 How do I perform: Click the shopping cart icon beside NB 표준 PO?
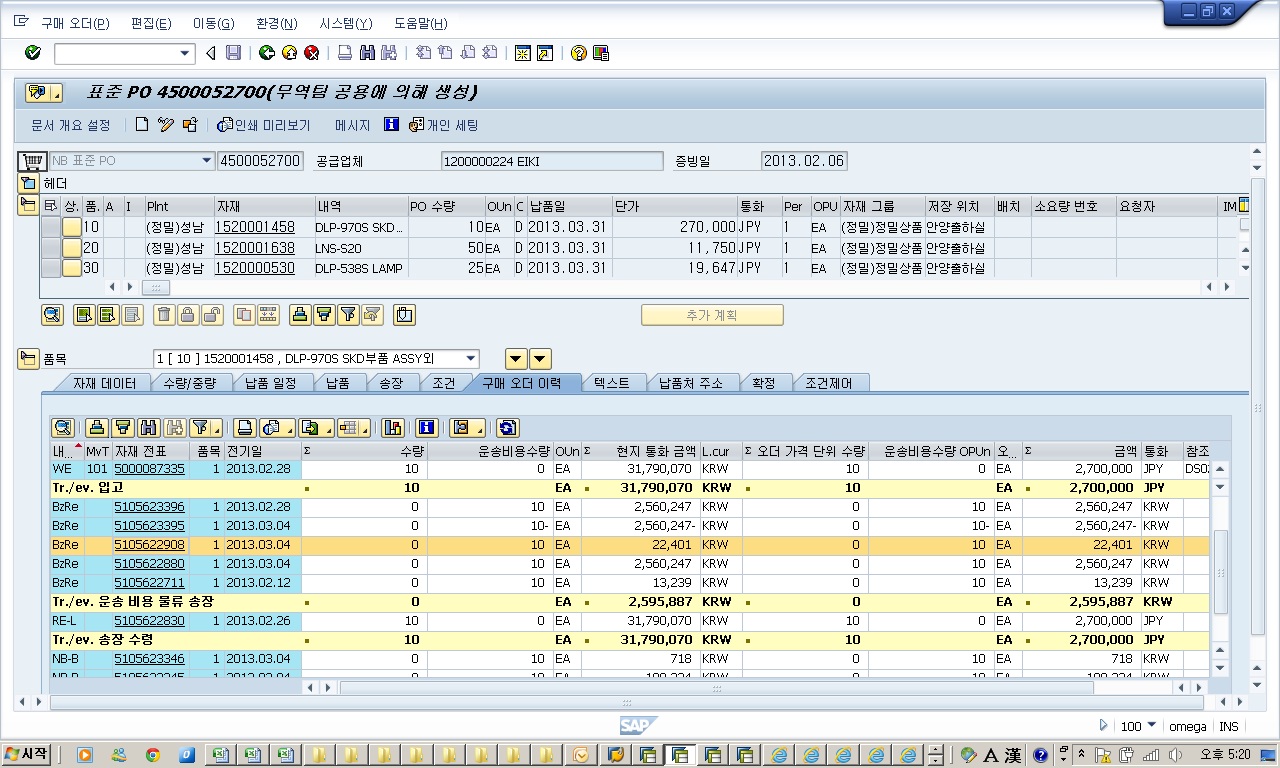click(32, 161)
